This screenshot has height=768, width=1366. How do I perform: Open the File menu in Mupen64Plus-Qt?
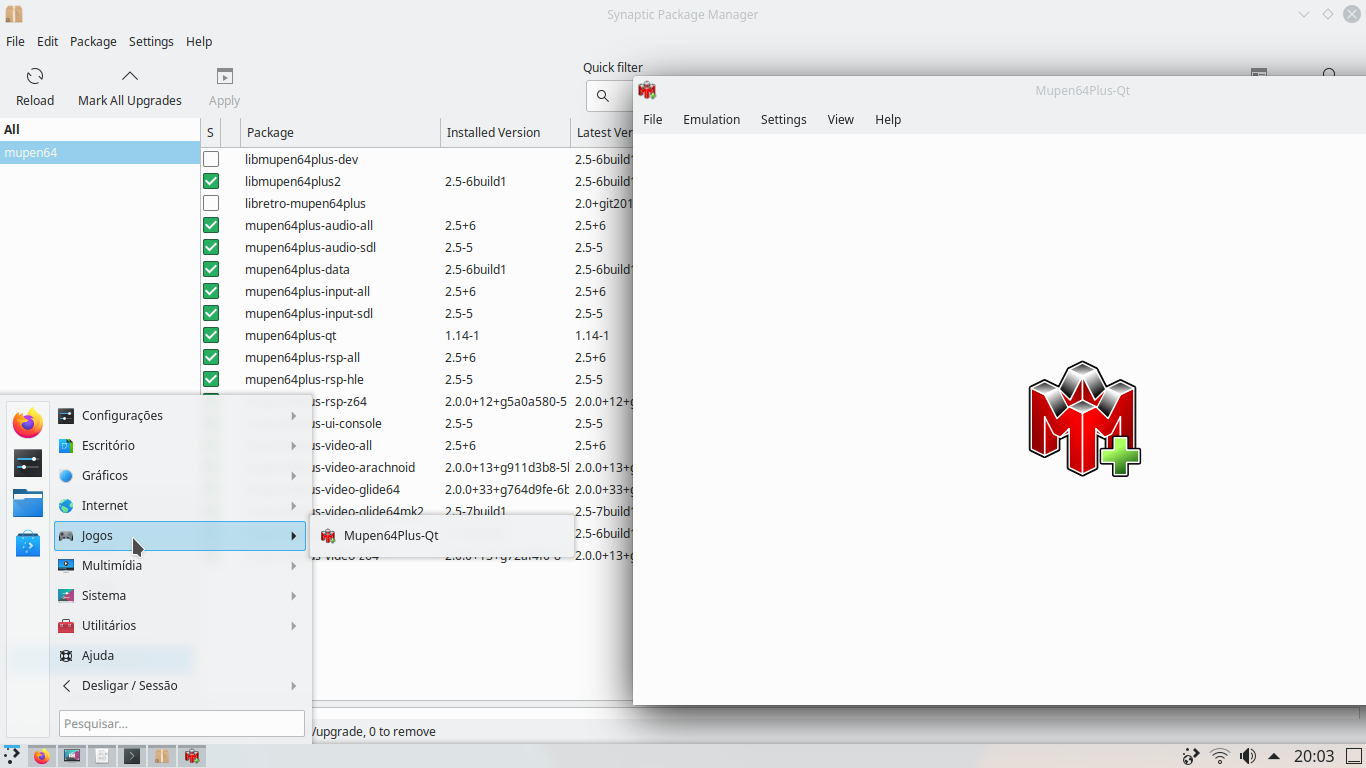(x=652, y=119)
